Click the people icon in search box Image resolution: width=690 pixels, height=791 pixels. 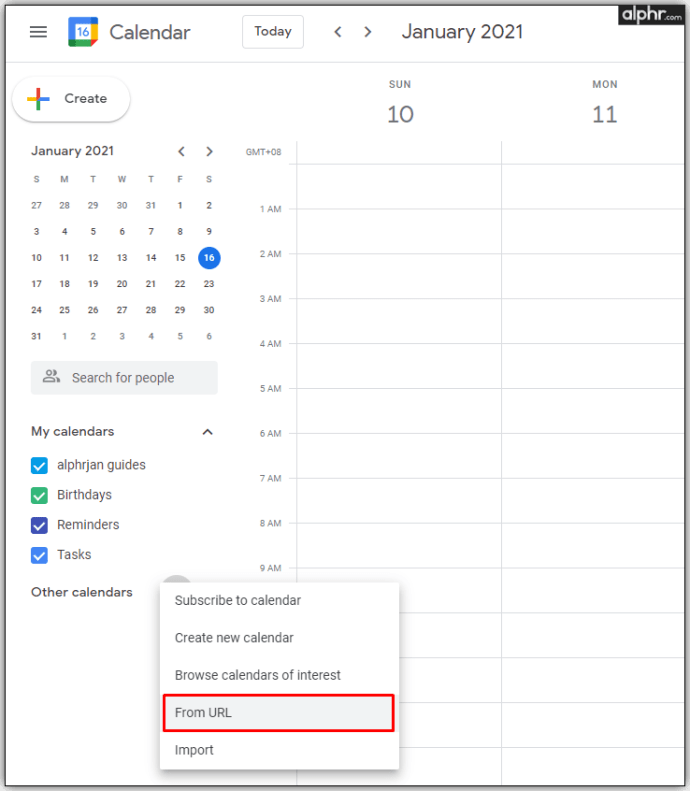coord(51,376)
